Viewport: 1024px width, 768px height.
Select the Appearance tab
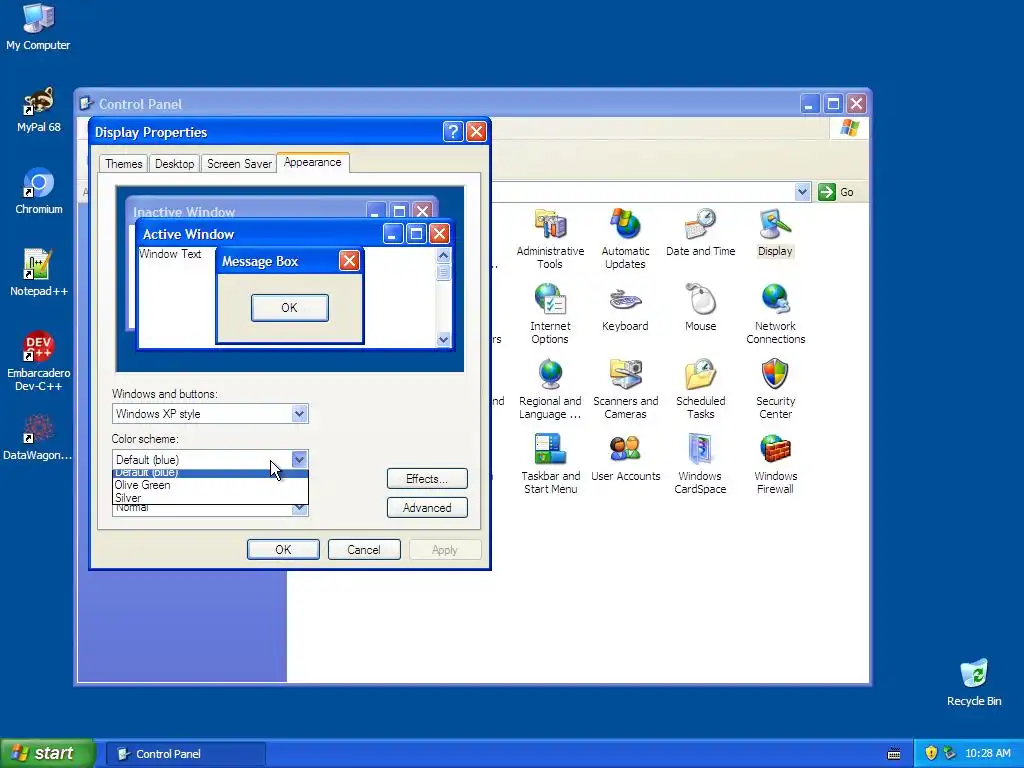pyautogui.click(x=313, y=162)
